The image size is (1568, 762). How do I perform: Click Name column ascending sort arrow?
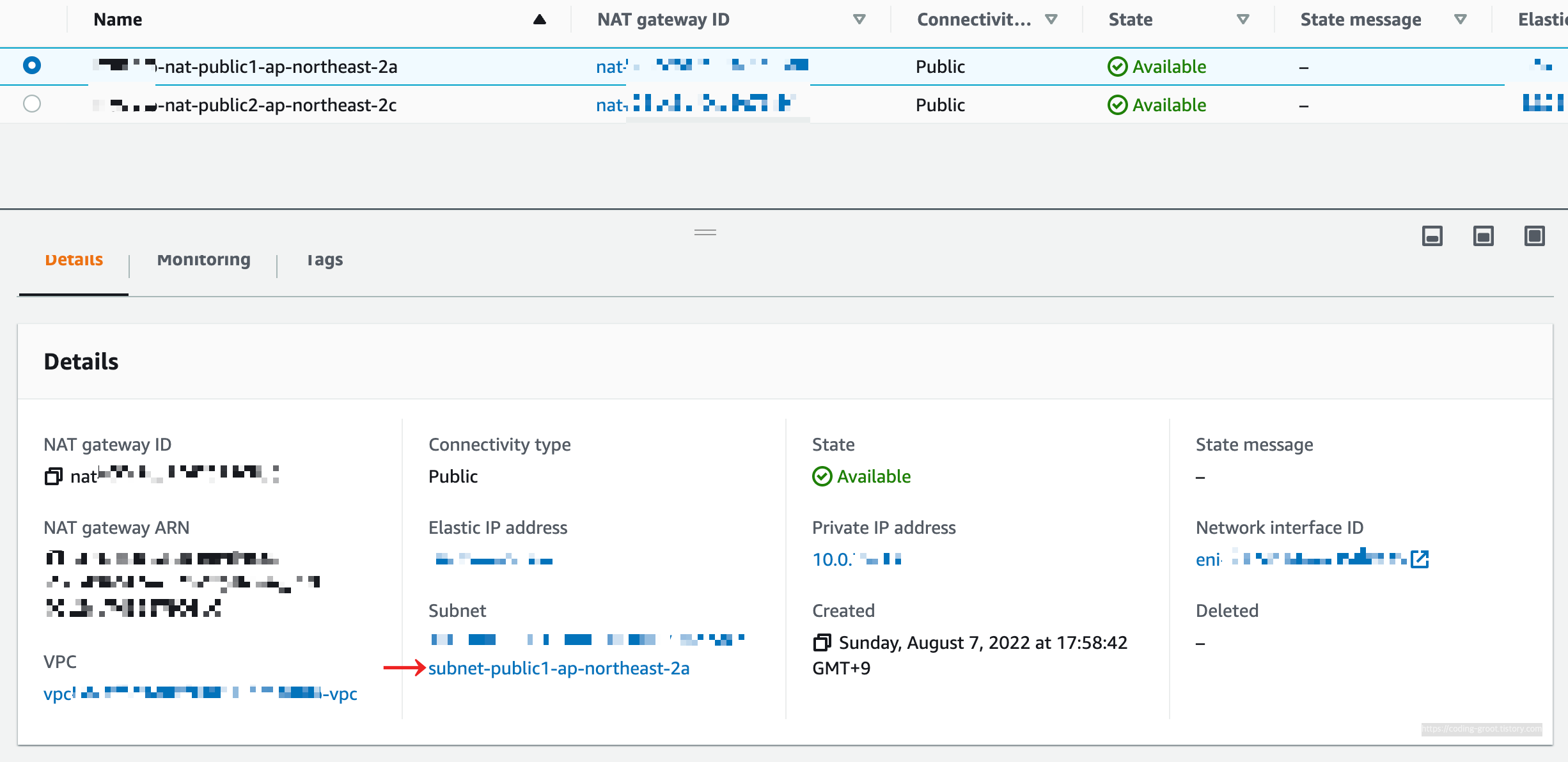(539, 20)
